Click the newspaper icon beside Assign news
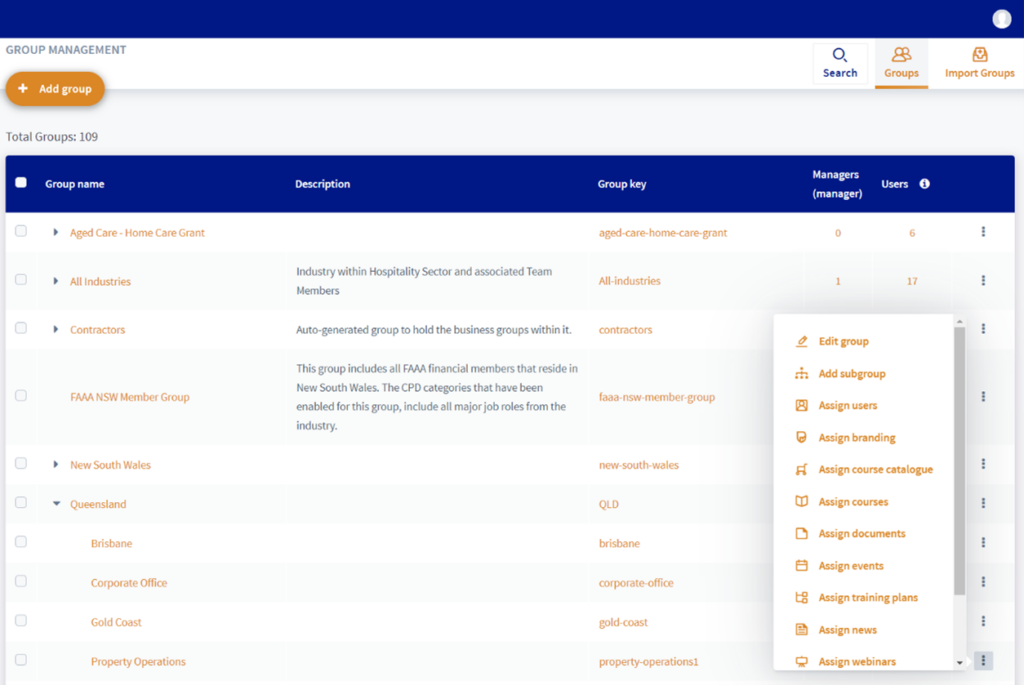This screenshot has height=685, width=1024. pyautogui.click(x=801, y=629)
